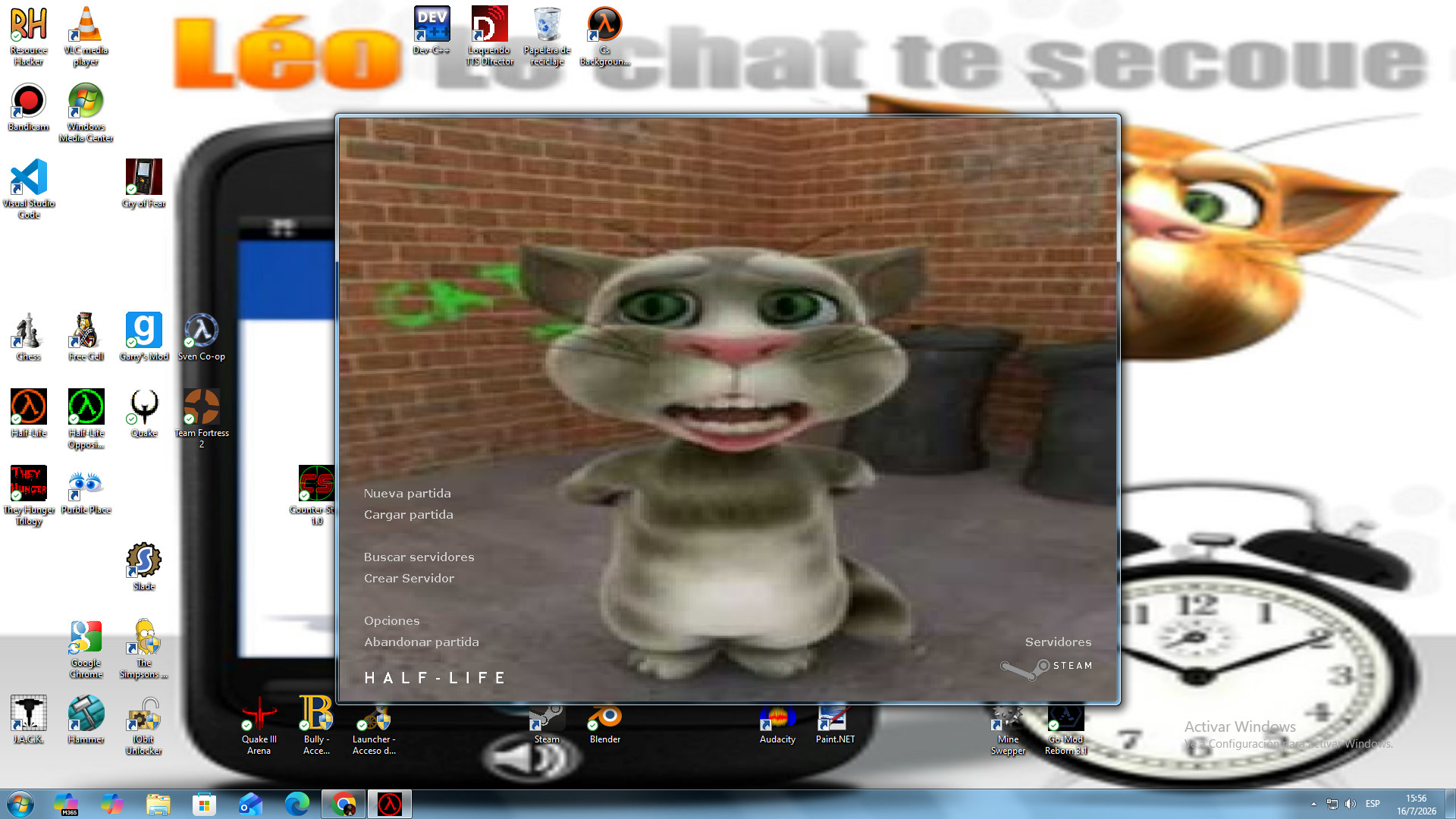
Task: Change ESP input language indicator
Action: click(x=1373, y=804)
